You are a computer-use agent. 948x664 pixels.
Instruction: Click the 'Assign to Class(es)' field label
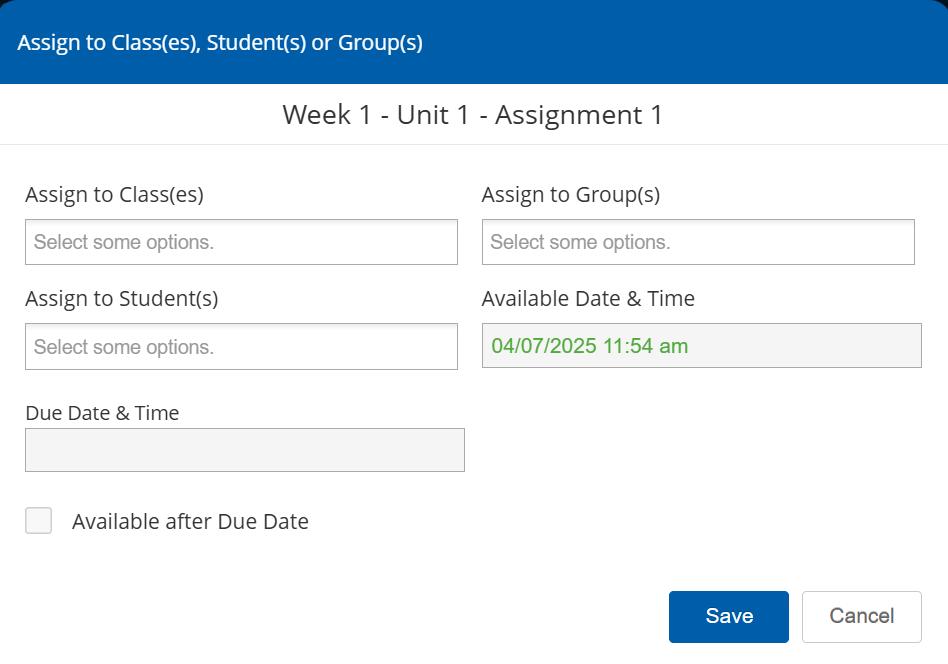114,195
